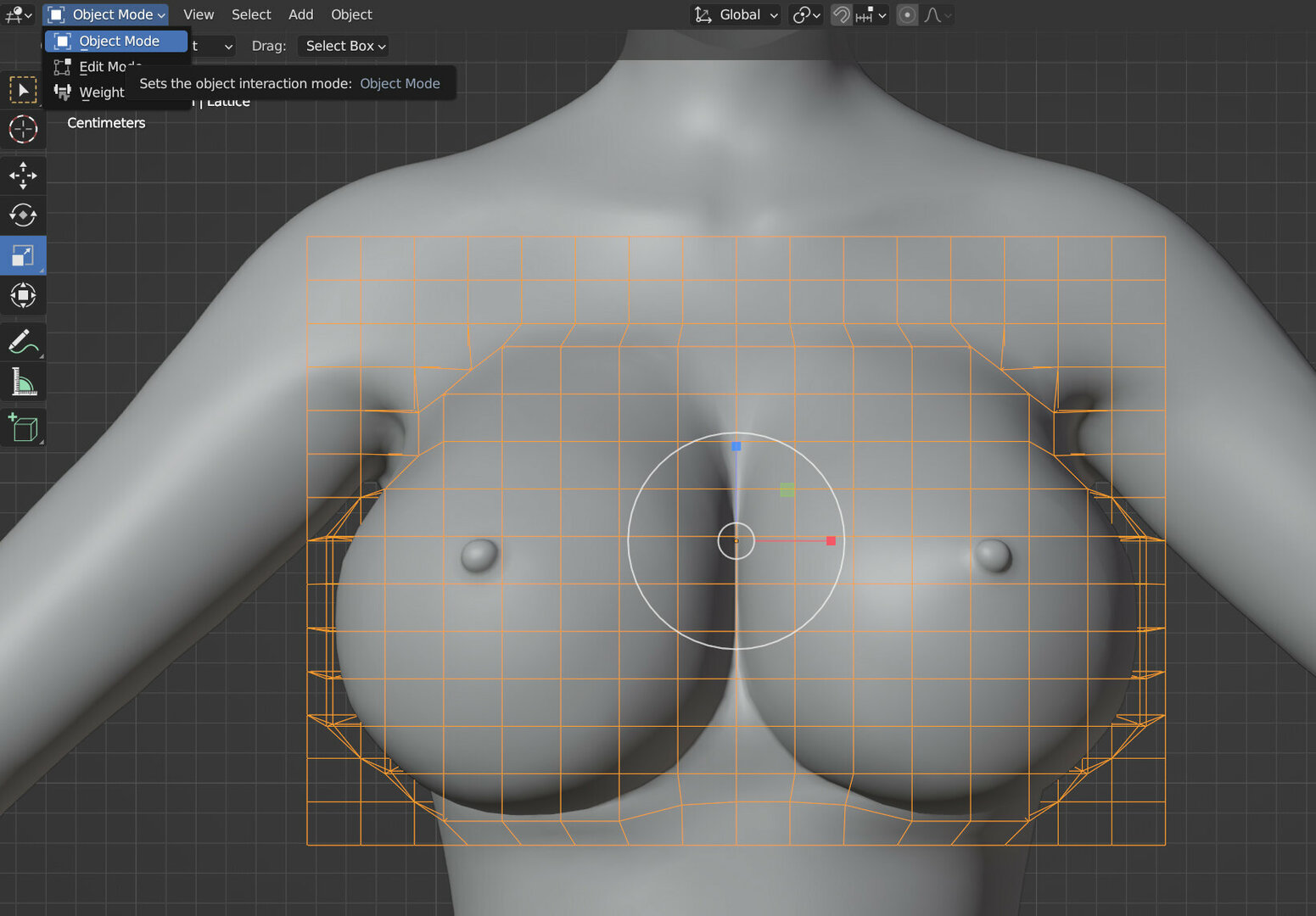Image resolution: width=1316 pixels, height=916 pixels.
Task: Toggle proportional editing circle button
Action: (x=907, y=14)
